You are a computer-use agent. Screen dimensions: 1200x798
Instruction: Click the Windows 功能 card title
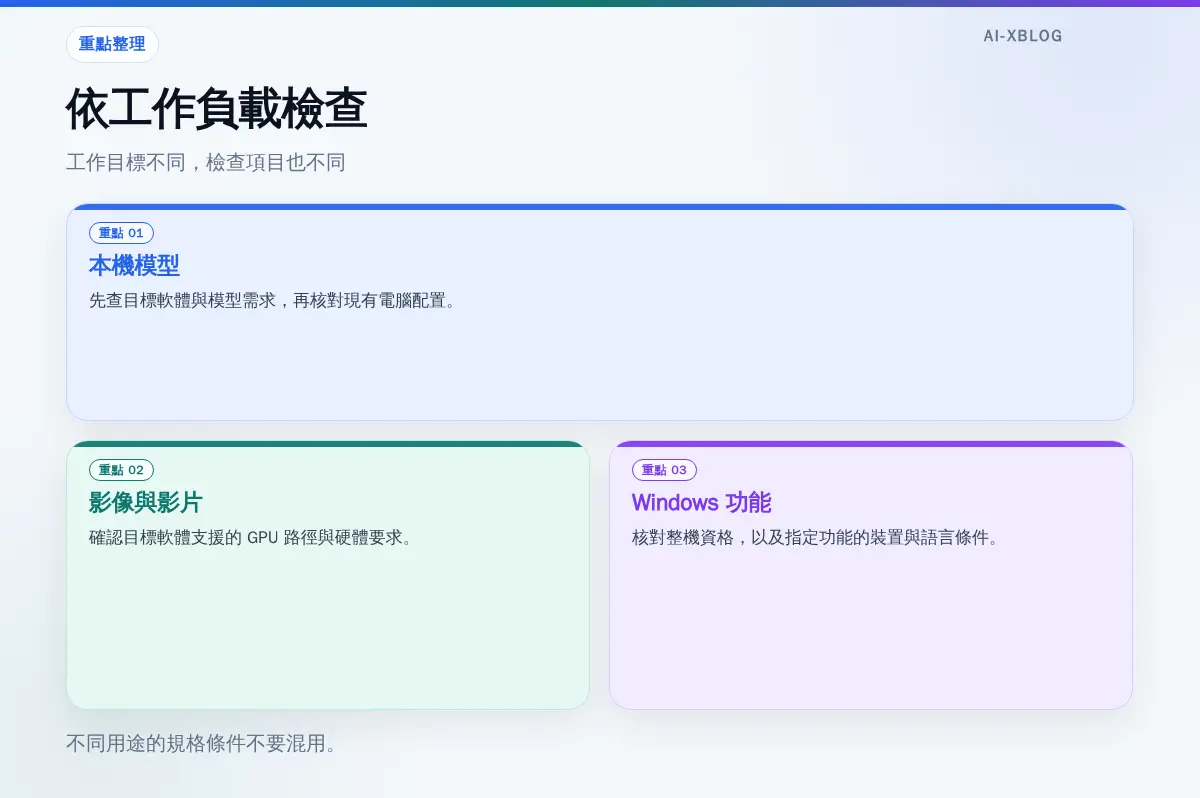pyautogui.click(x=702, y=503)
